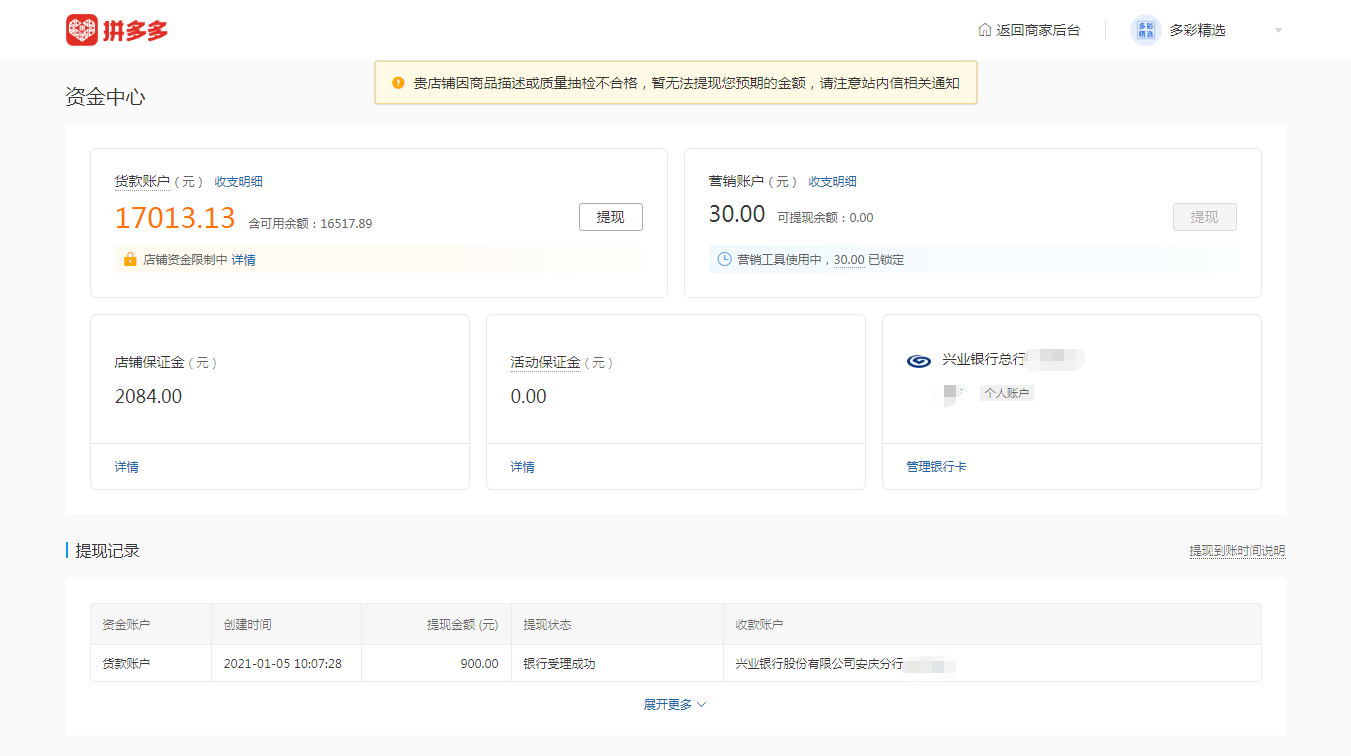1351x756 pixels.
Task: Click the 个人账户 tag on the bank card
Action: (x=1006, y=393)
